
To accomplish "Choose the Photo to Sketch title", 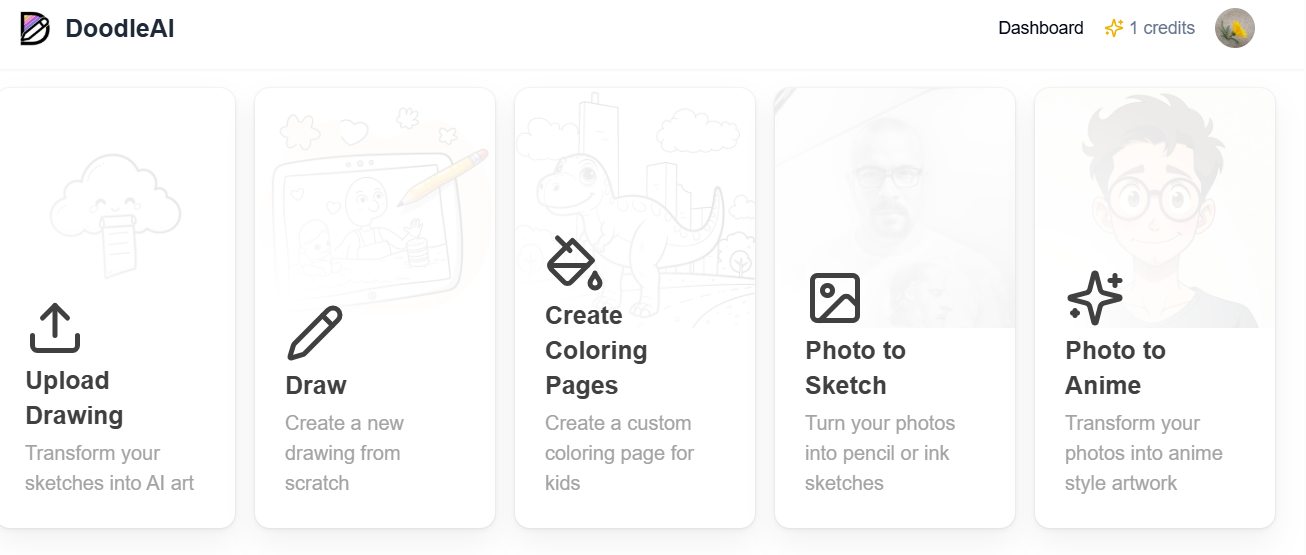I will click(x=856, y=368).
